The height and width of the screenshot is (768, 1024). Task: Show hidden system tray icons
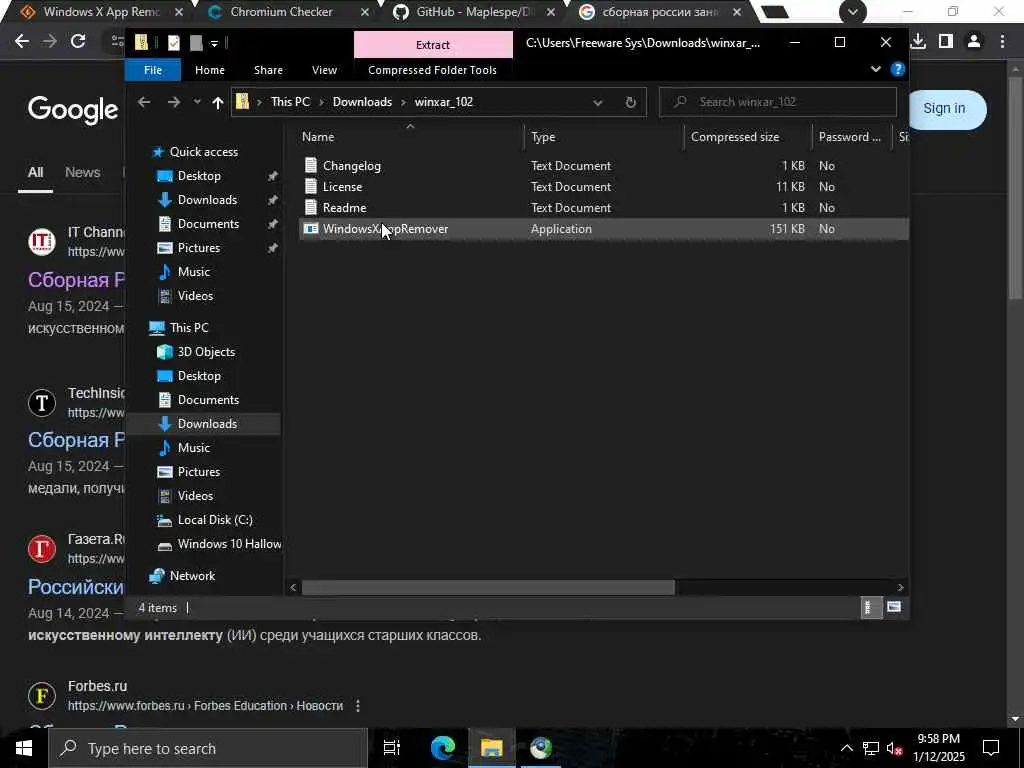point(846,748)
